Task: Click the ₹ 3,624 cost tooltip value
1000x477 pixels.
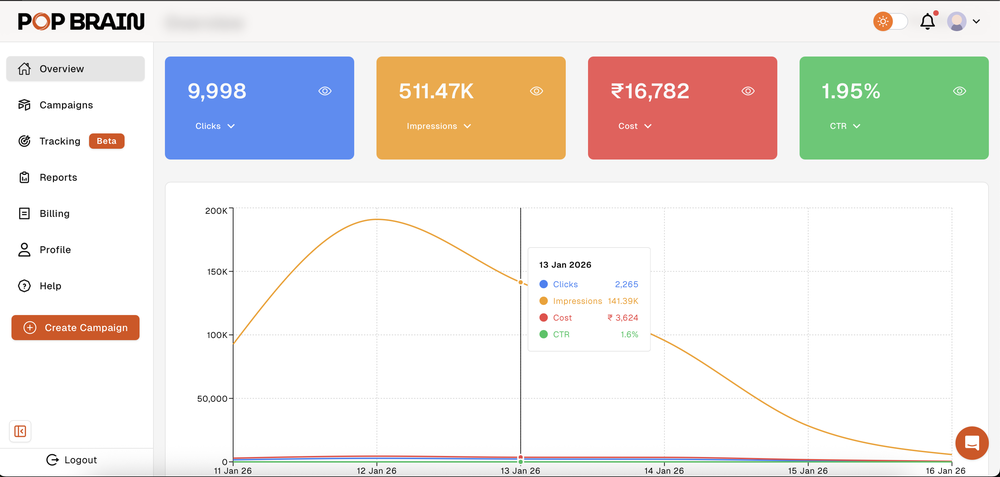Action: pyautogui.click(x=623, y=318)
